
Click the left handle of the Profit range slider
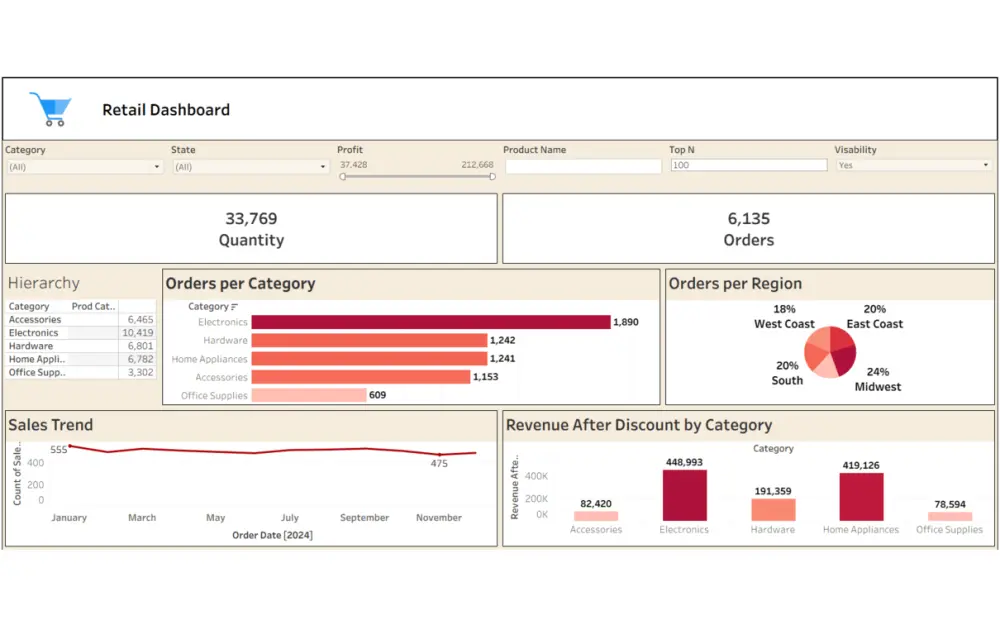344,175
